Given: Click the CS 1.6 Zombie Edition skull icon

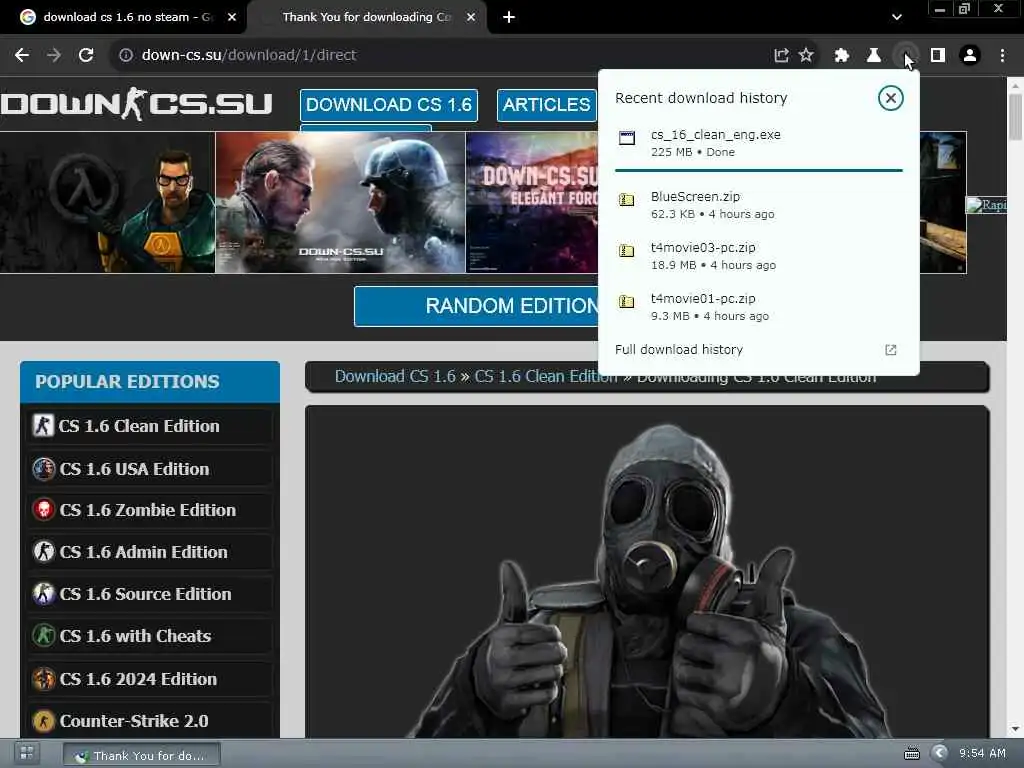Looking at the screenshot, I should click(x=44, y=510).
